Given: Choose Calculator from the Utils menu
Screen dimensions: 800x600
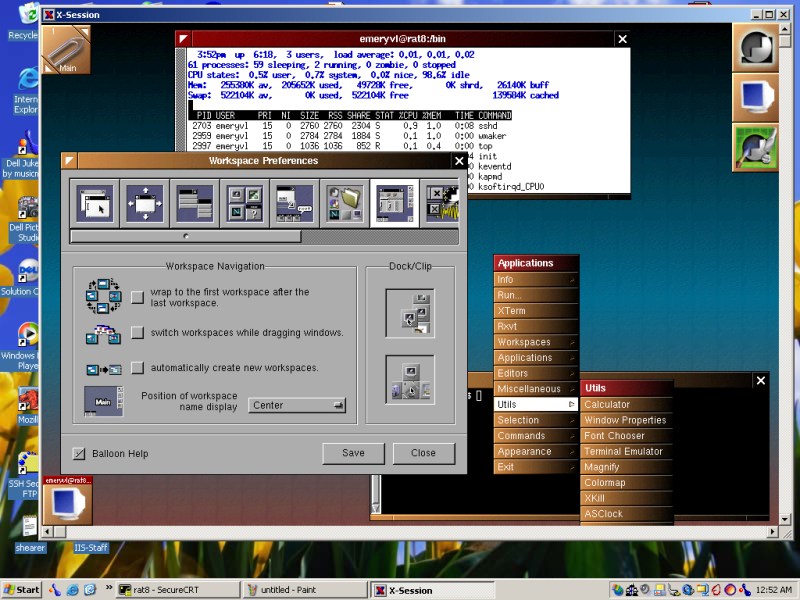Looking at the screenshot, I should pyautogui.click(x=607, y=405).
